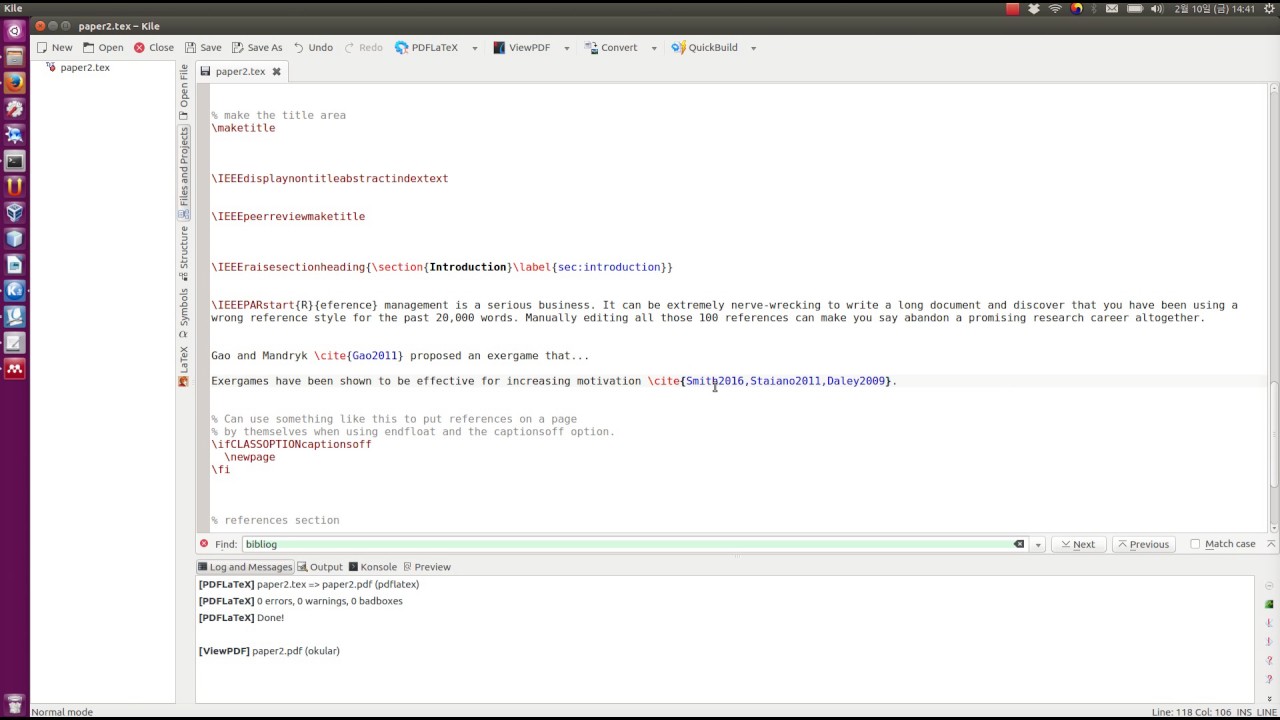The height and width of the screenshot is (720, 1280).
Task: Click the \cite{Gao2011} citation in the editor
Action: [x=358, y=355]
